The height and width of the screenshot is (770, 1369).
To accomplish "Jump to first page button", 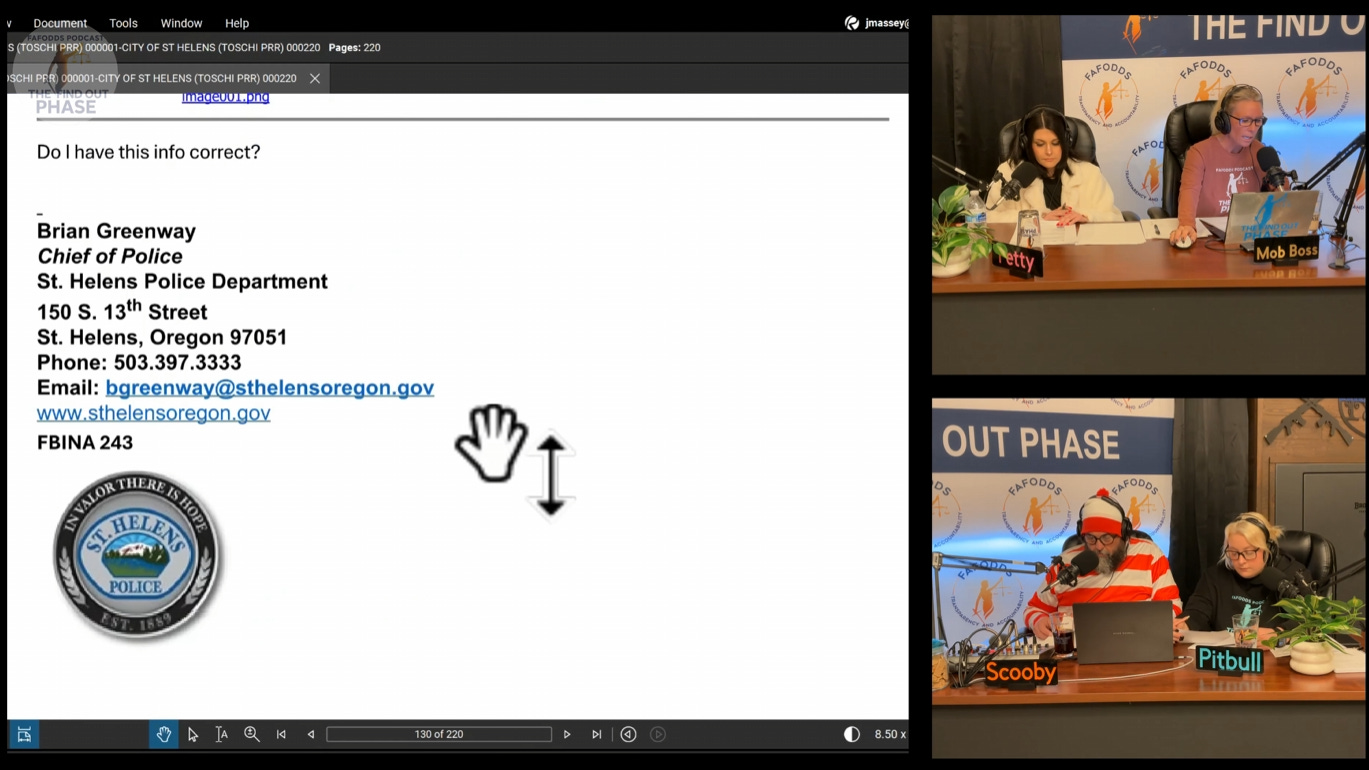I will coord(281,734).
